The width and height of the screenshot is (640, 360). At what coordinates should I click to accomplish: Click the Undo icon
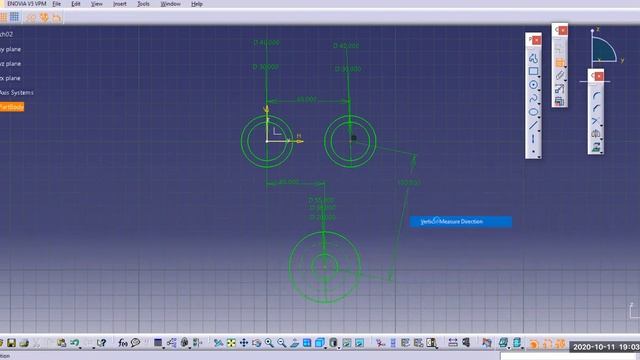pos(74,343)
